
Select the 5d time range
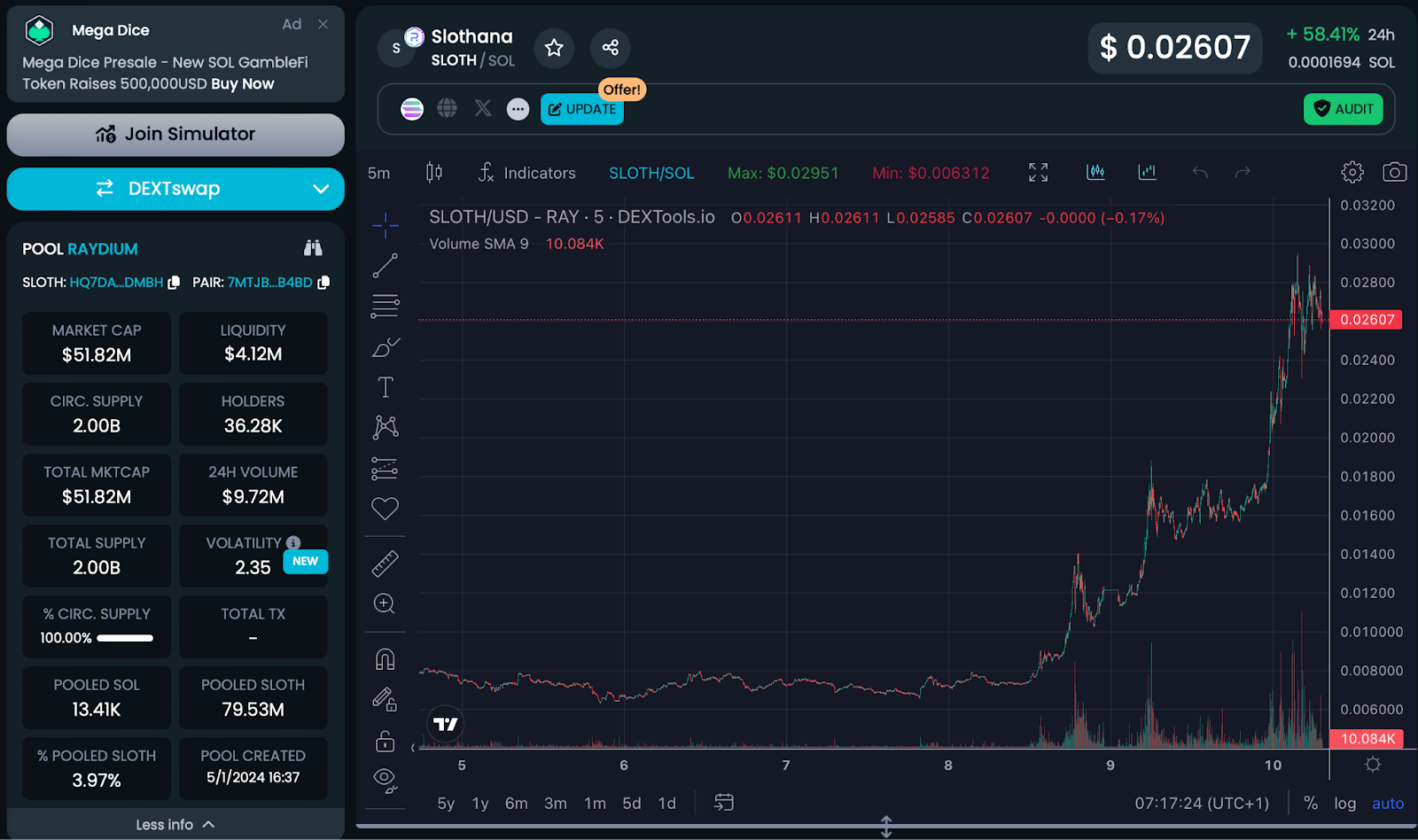coord(632,804)
